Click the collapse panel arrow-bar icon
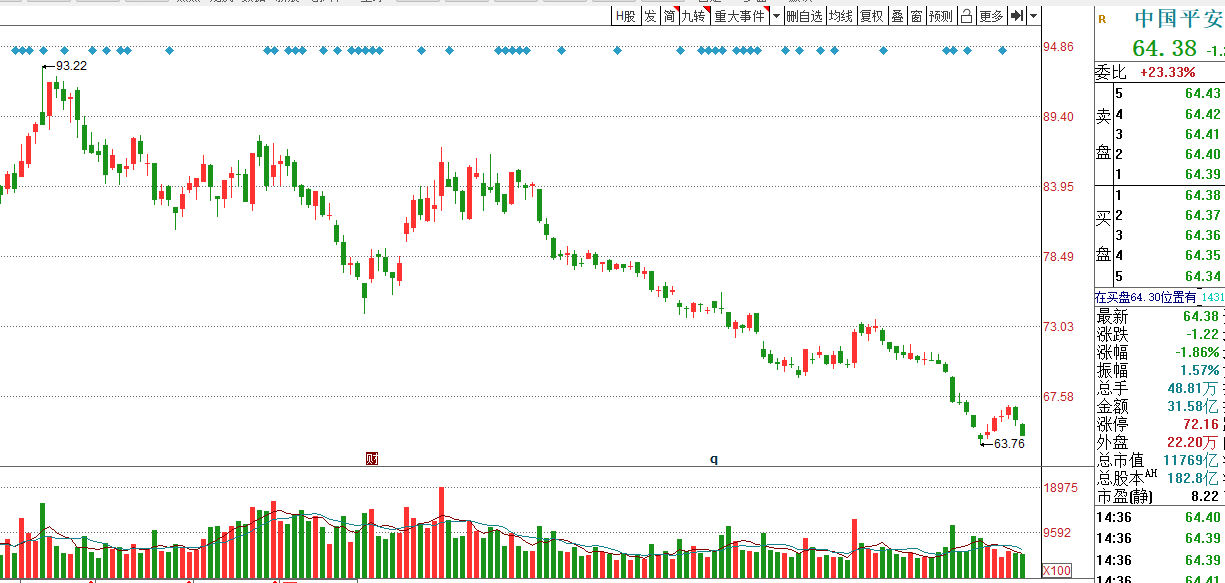 [x=1016, y=16]
